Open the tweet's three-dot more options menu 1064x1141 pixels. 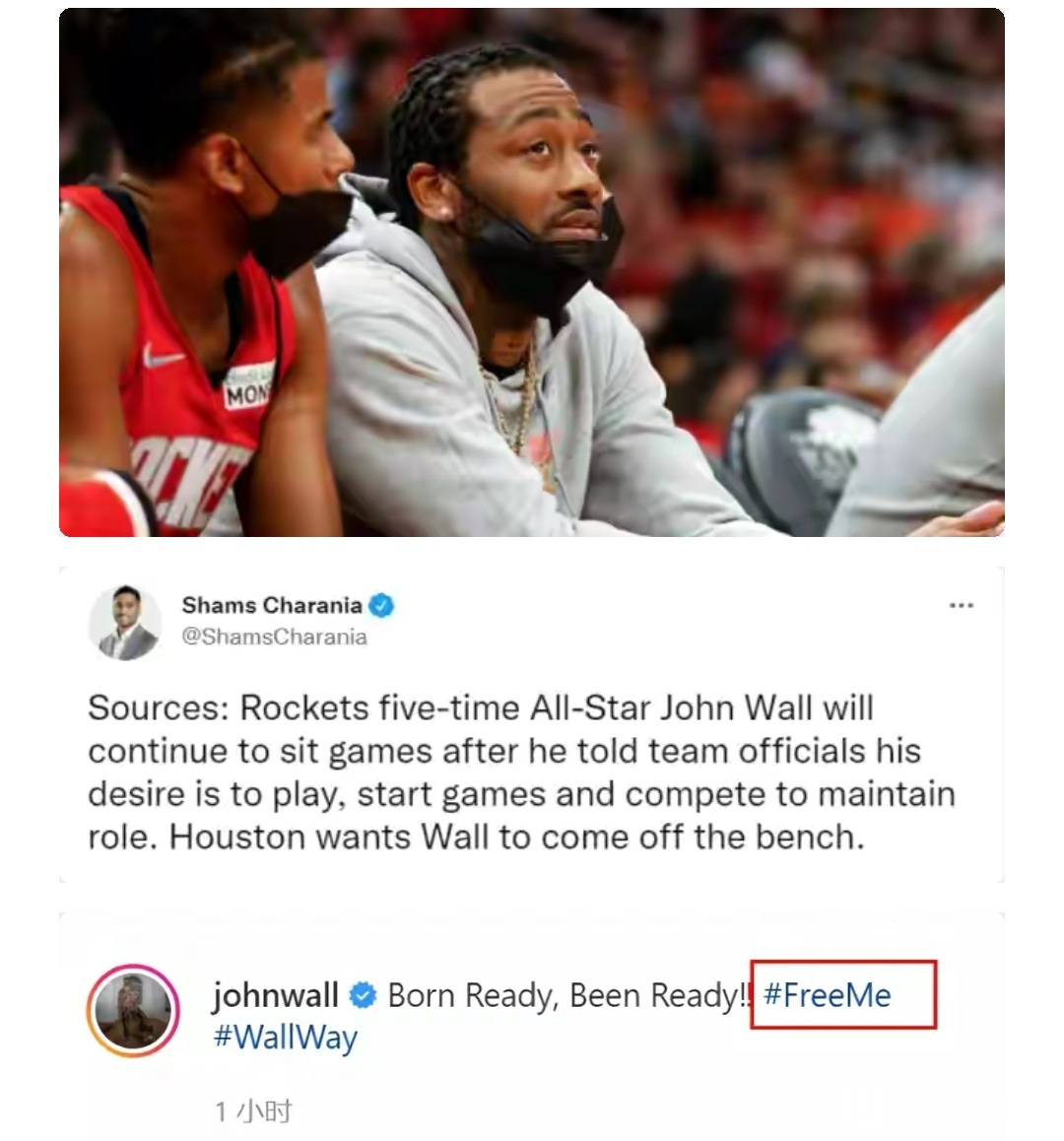tap(961, 605)
